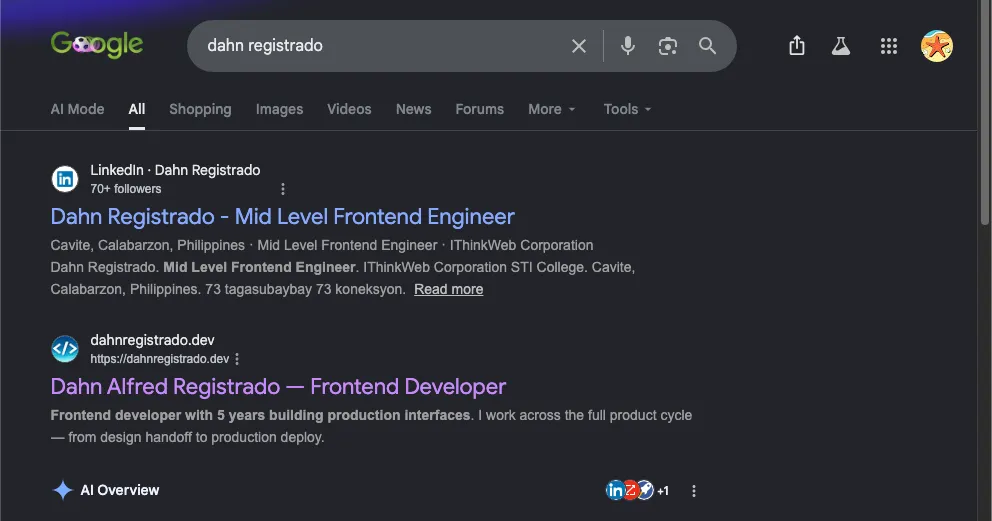The height and width of the screenshot is (521, 992).
Task: Open Google apps grid
Action: (x=889, y=46)
